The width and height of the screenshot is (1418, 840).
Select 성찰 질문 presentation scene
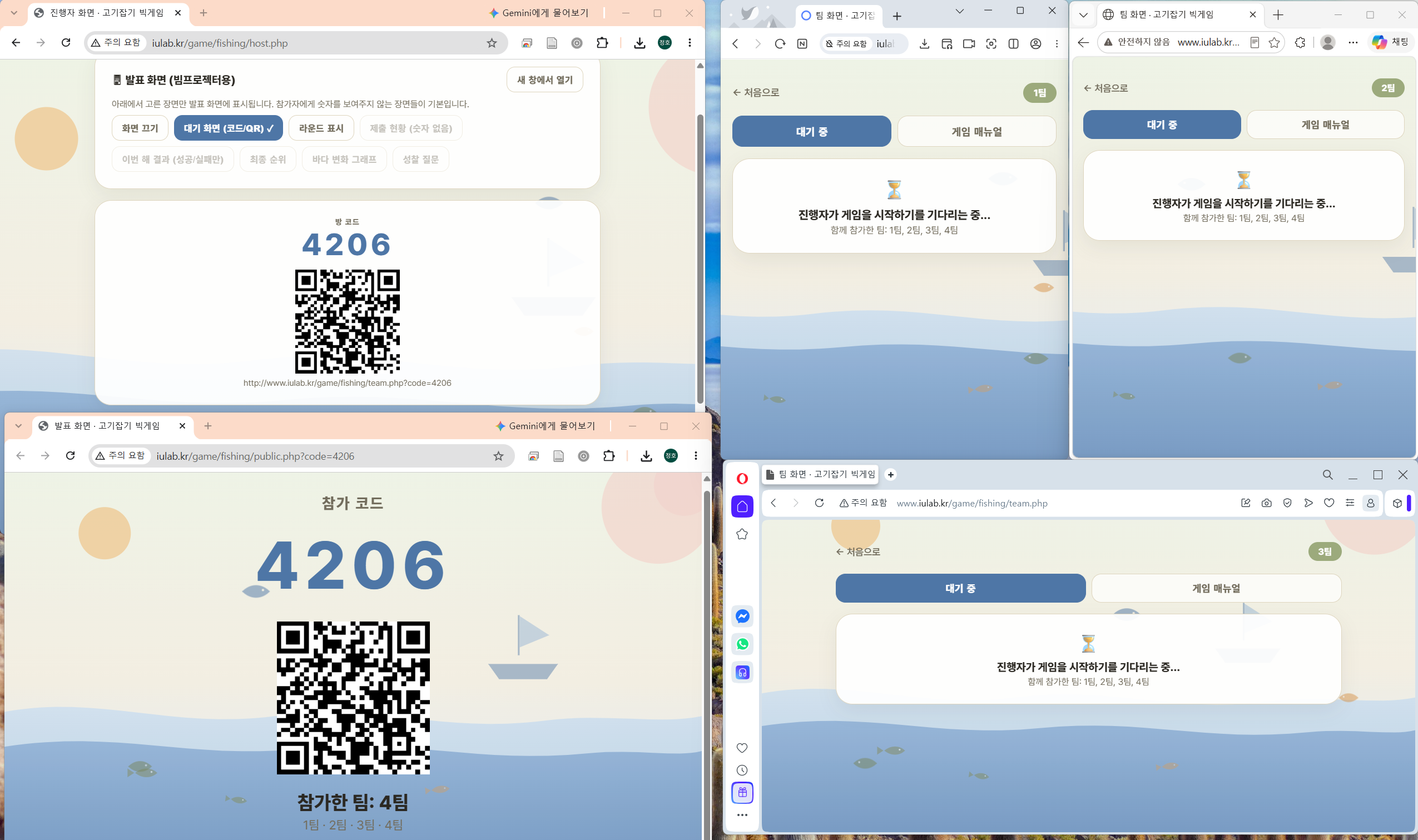tap(420, 159)
